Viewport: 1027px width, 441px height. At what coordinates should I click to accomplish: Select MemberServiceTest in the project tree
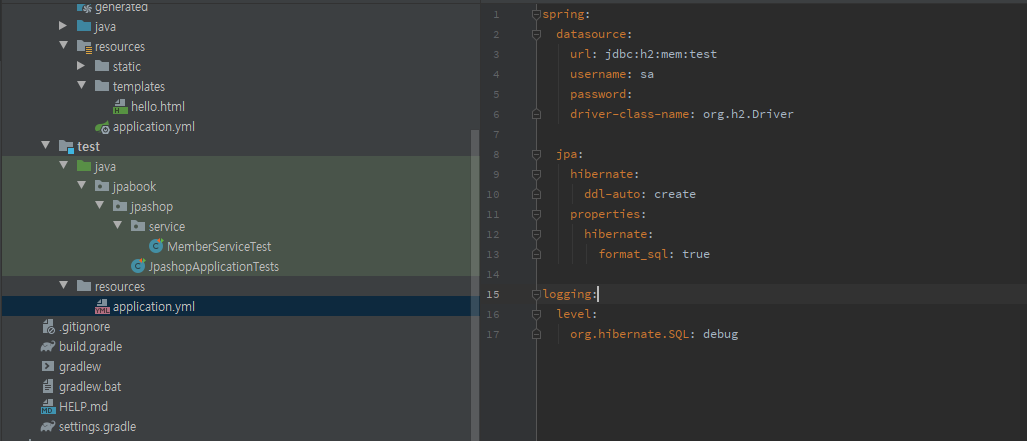[219, 246]
